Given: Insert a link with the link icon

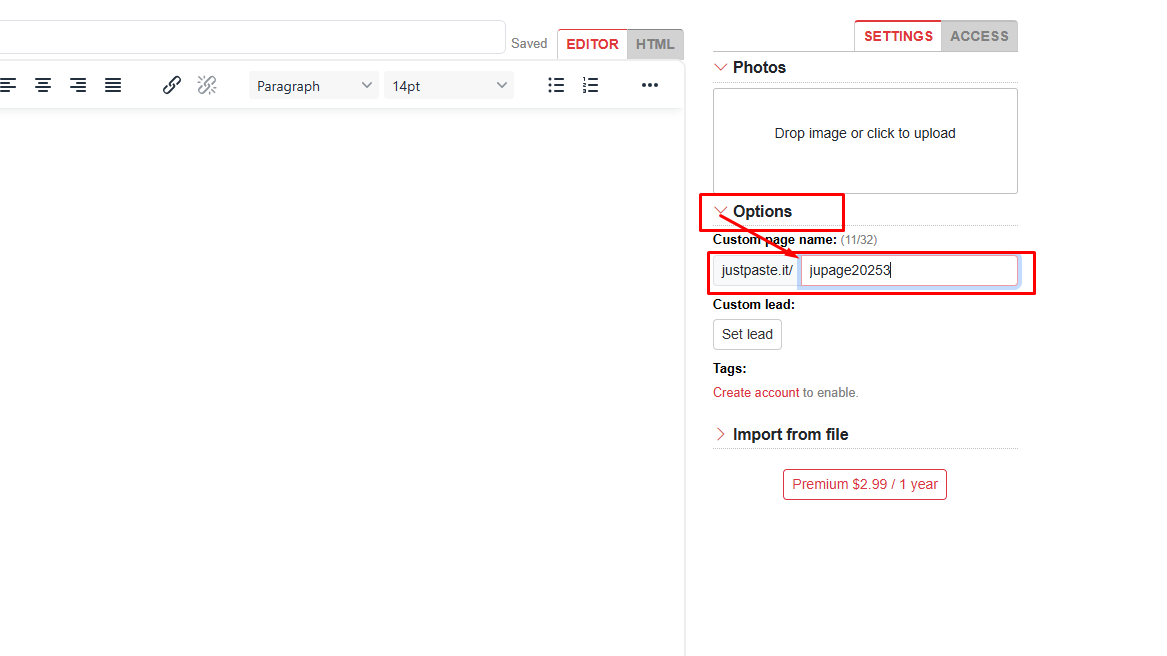Looking at the screenshot, I should click(x=171, y=85).
